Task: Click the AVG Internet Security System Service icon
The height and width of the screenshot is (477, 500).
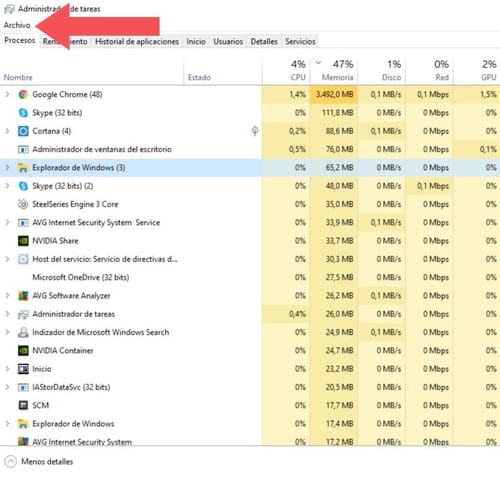Action: 23,222
